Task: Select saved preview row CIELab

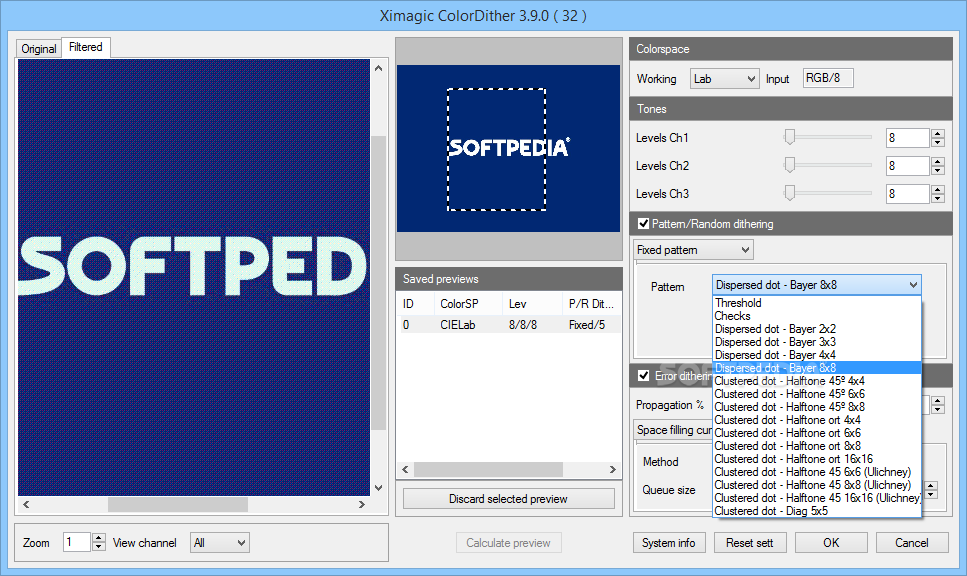Action: 509,325
